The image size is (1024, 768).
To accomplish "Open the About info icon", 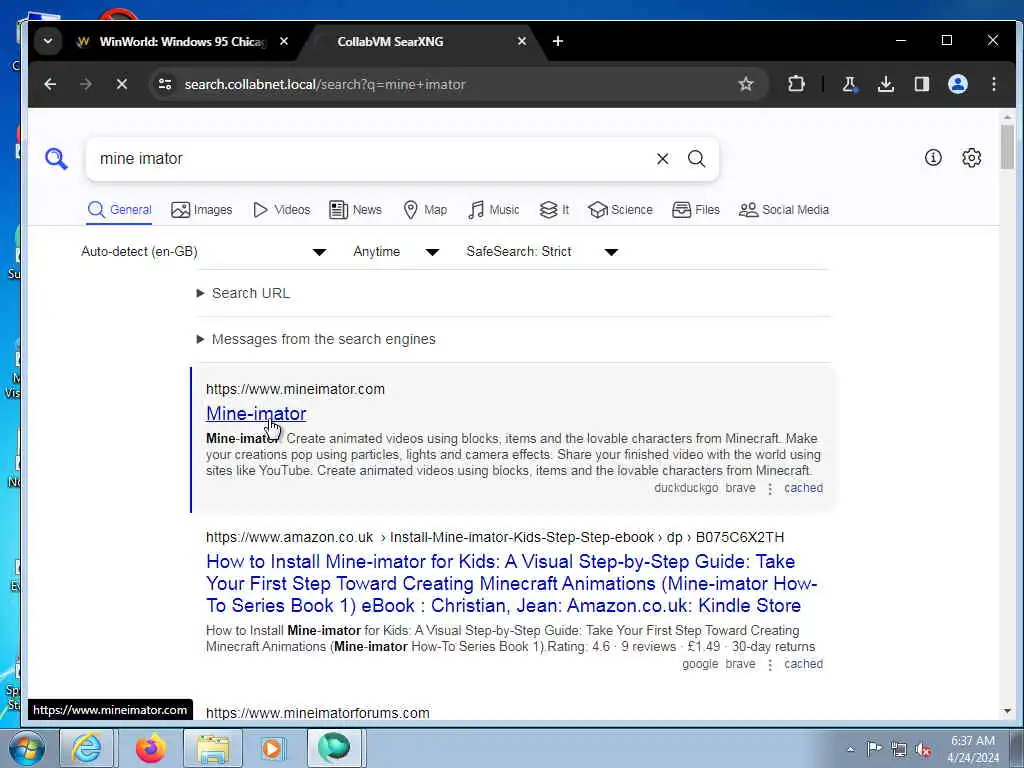I will 933,157.
